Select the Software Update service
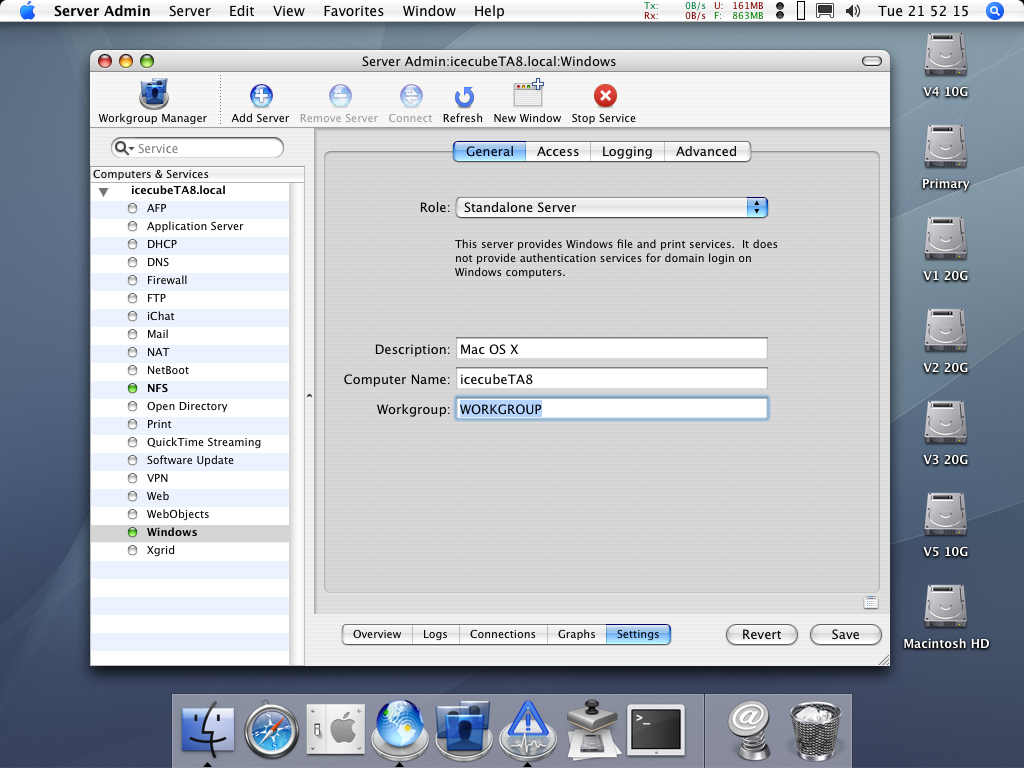This screenshot has width=1024, height=768. (x=189, y=460)
